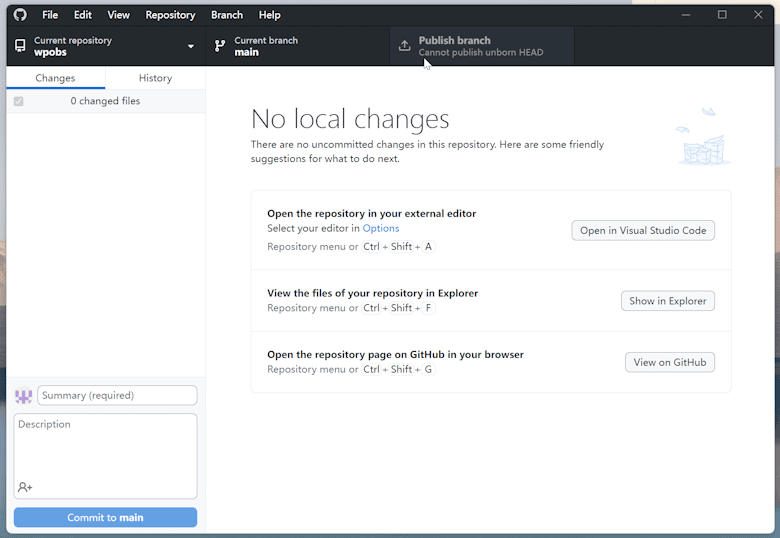Screen dimensions: 780x538
Task: Switch to the History tab
Action: pos(155,78)
